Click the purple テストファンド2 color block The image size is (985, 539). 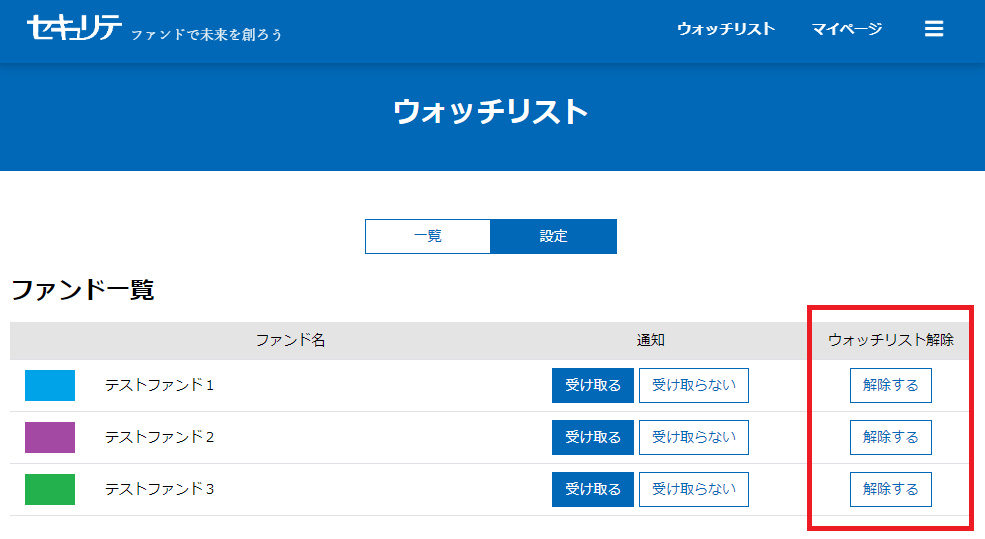[50, 437]
